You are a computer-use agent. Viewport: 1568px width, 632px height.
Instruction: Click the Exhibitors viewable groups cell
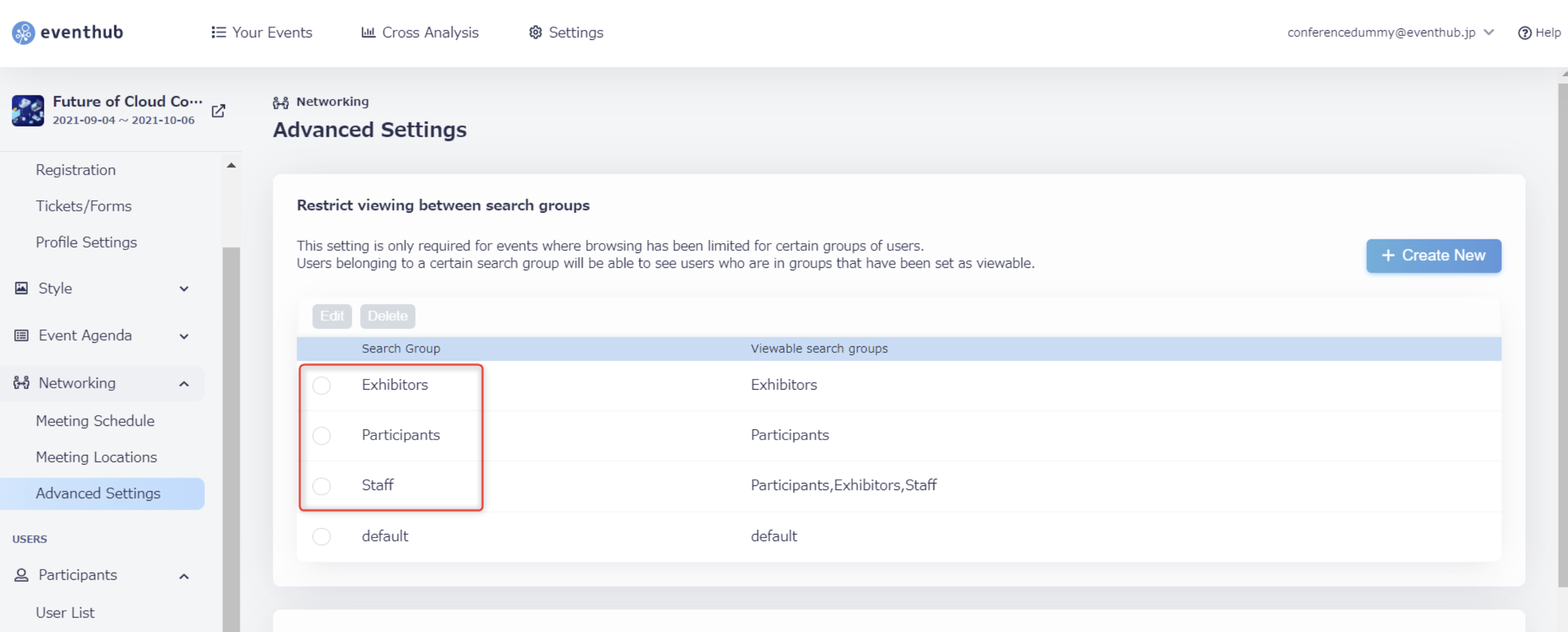(x=783, y=385)
